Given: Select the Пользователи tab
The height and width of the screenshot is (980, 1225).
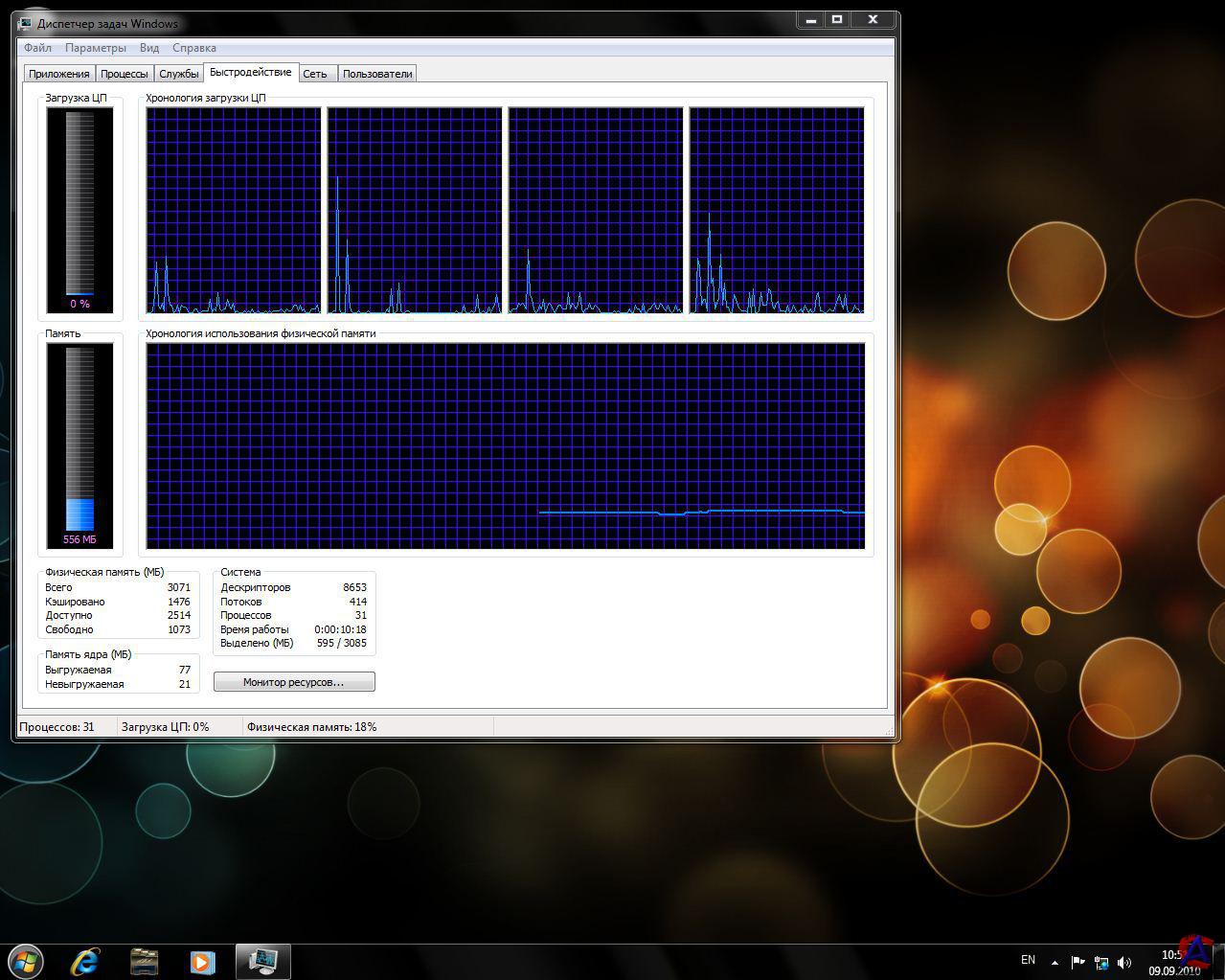Looking at the screenshot, I should coord(377,74).
